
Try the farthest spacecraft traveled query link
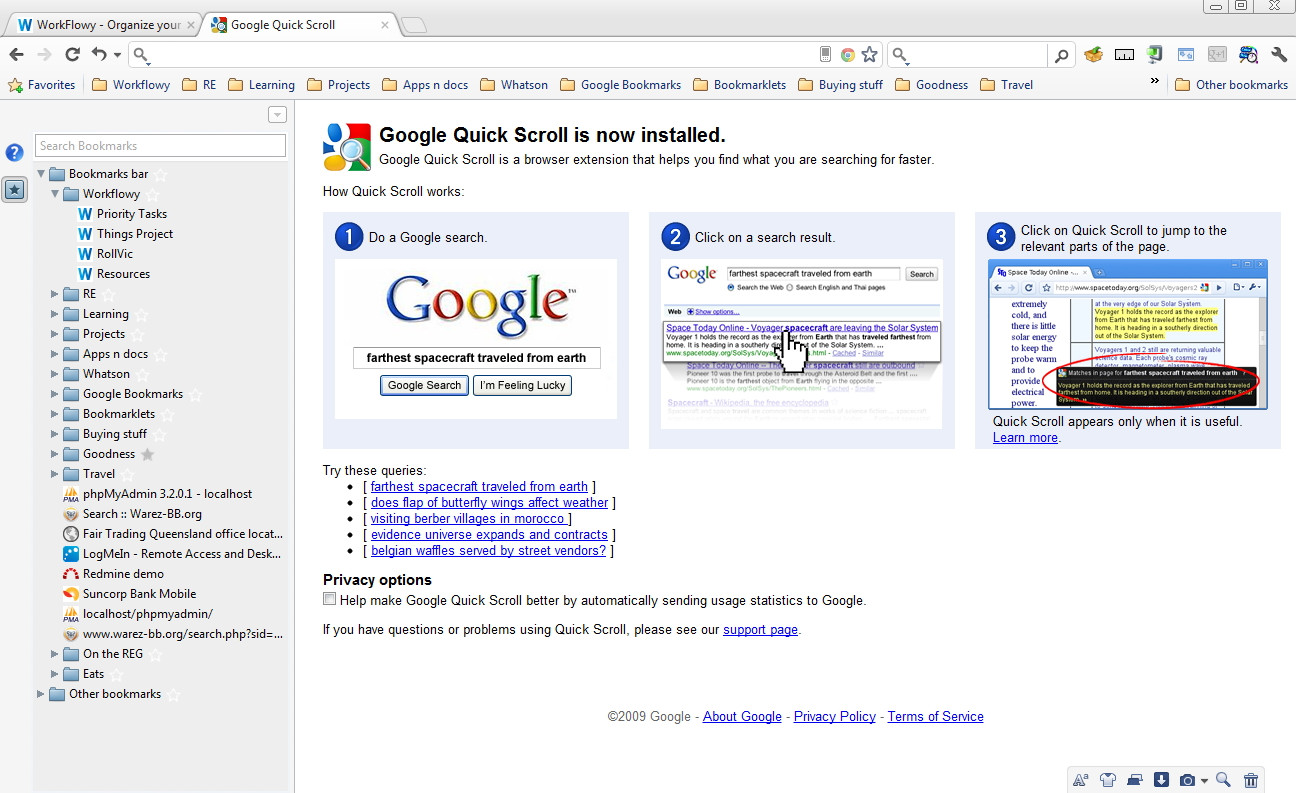pyautogui.click(x=479, y=487)
